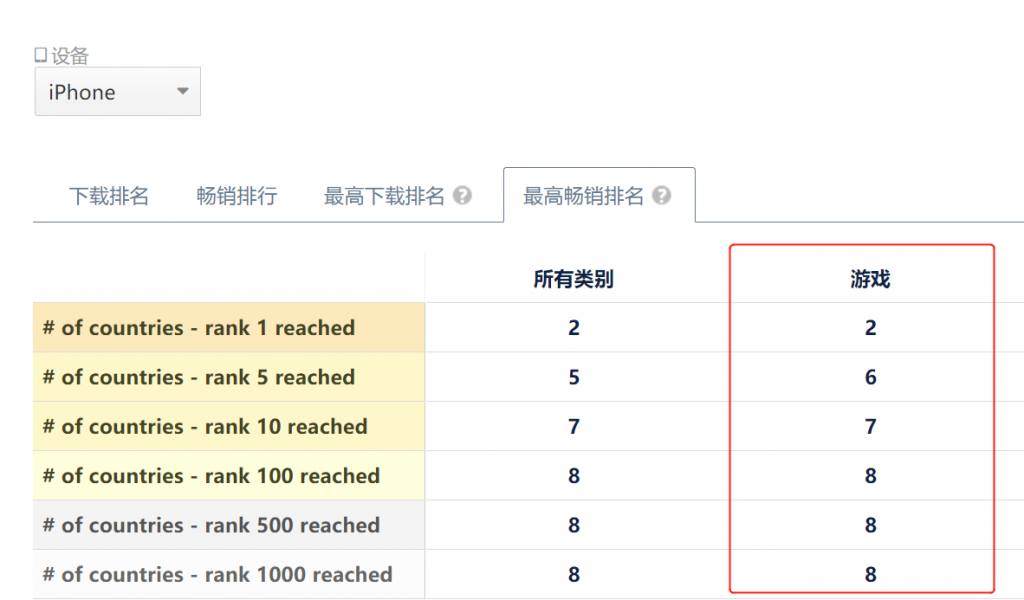Select the rank 10 reached row label

click(x=205, y=427)
